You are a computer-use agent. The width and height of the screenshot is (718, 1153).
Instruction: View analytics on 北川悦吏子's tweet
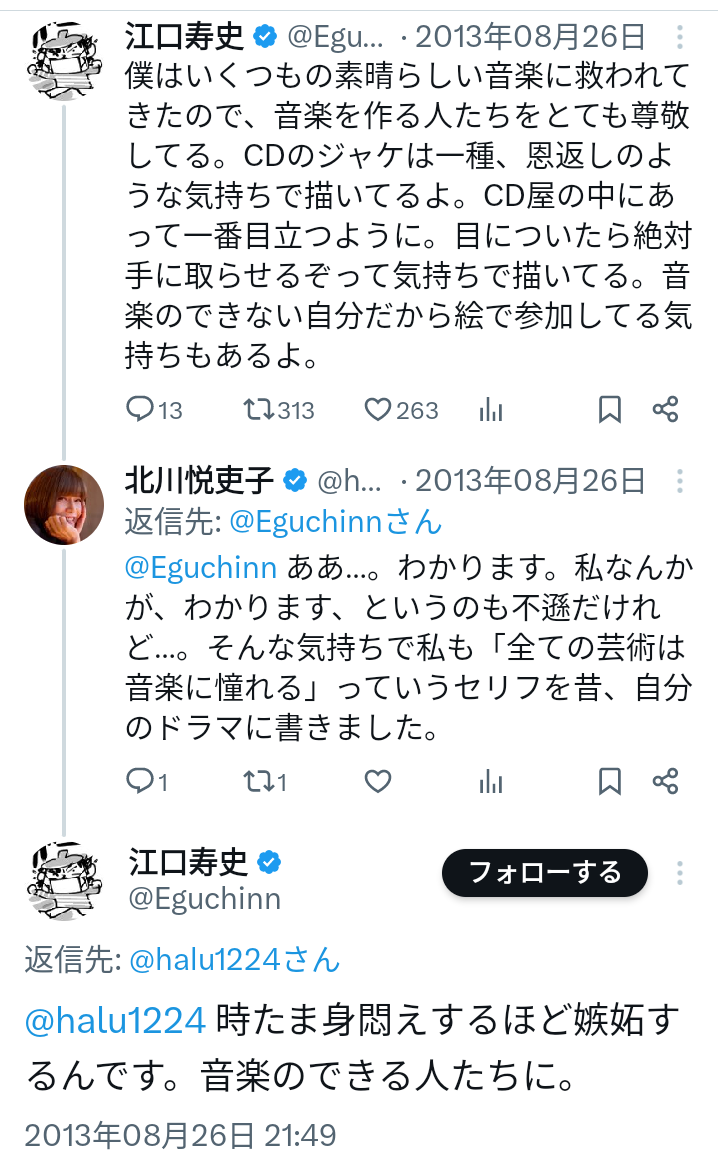(491, 781)
